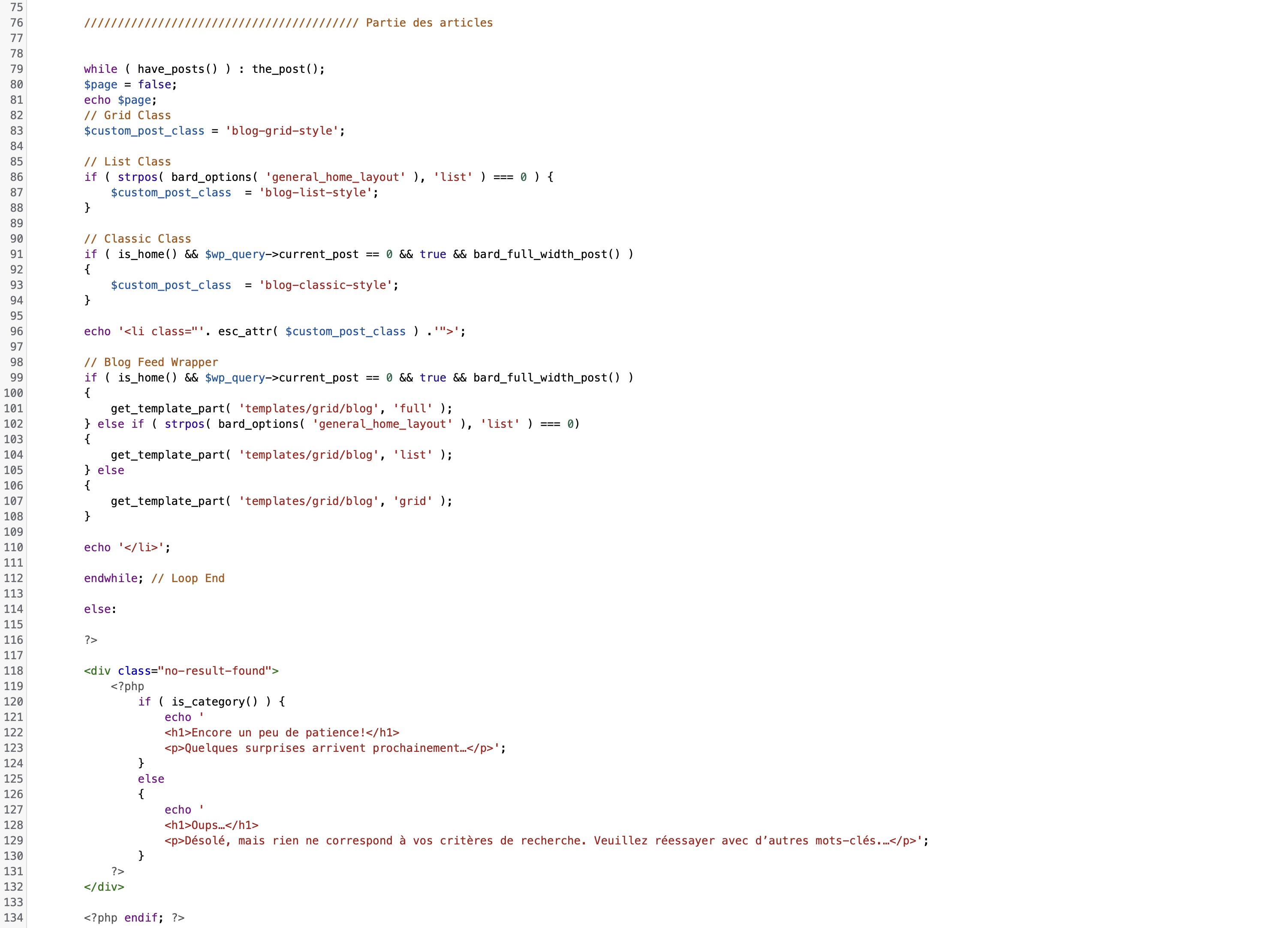Click the 'grid' argument on line 107
This screenshot has height=928, width=1288.
pyautogui.click(x=412, y=501)
